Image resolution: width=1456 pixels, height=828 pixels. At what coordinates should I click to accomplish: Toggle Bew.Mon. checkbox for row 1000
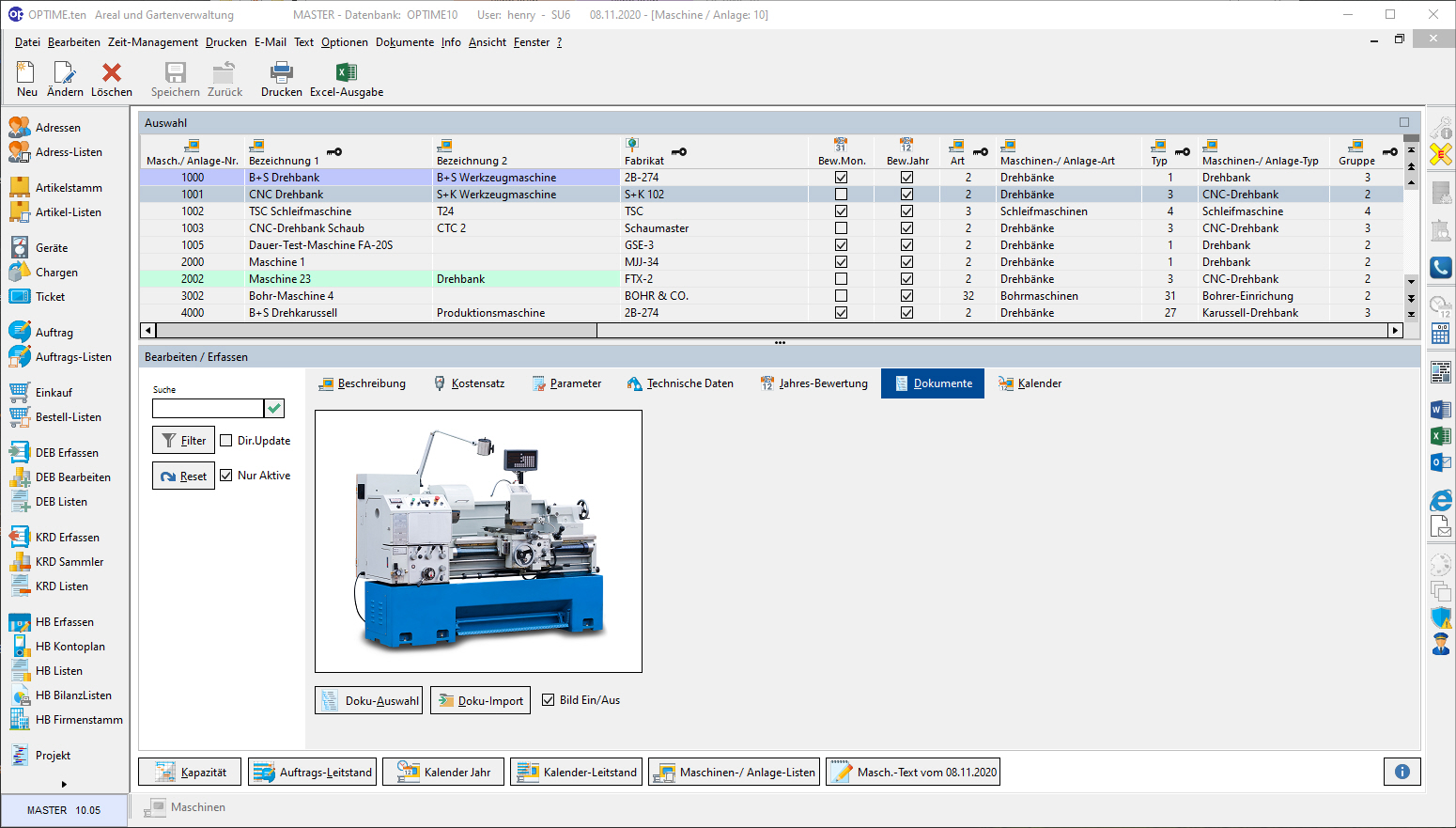841,178
